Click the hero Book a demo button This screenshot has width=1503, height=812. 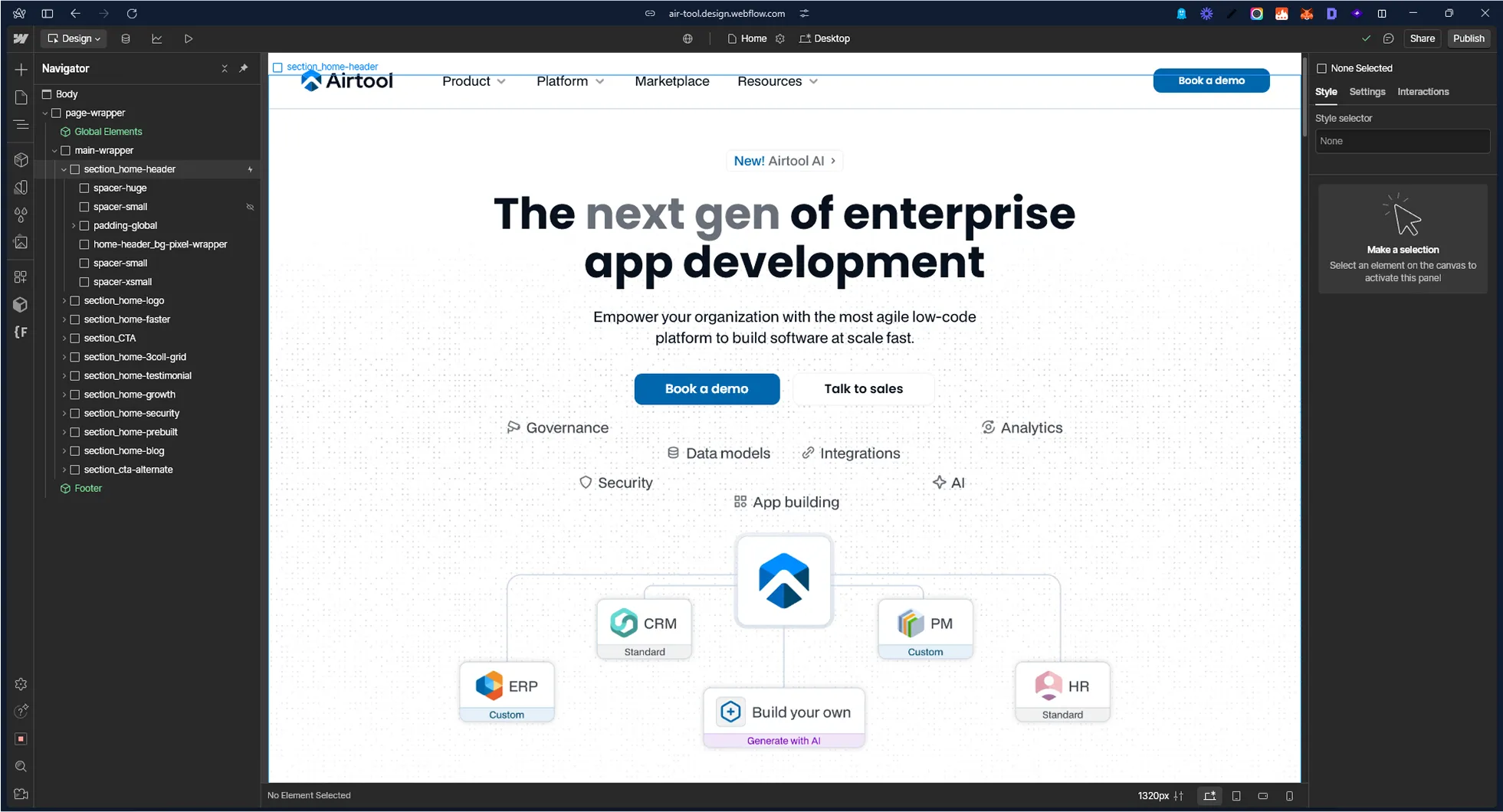coord(707,389)
